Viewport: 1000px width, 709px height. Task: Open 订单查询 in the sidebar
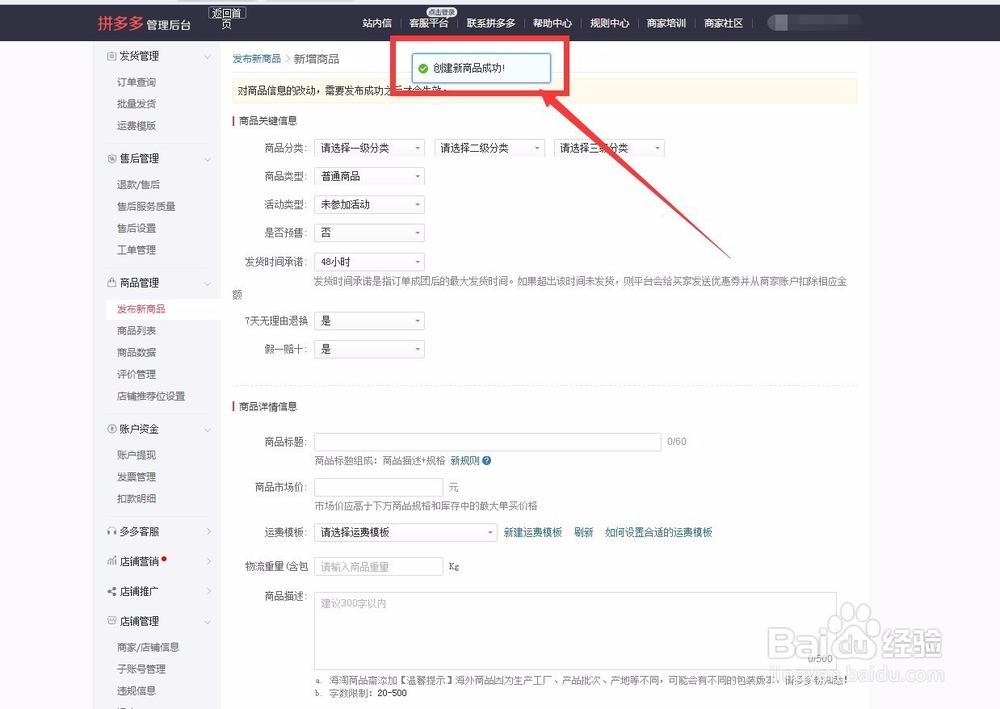[x=136, y=82]
